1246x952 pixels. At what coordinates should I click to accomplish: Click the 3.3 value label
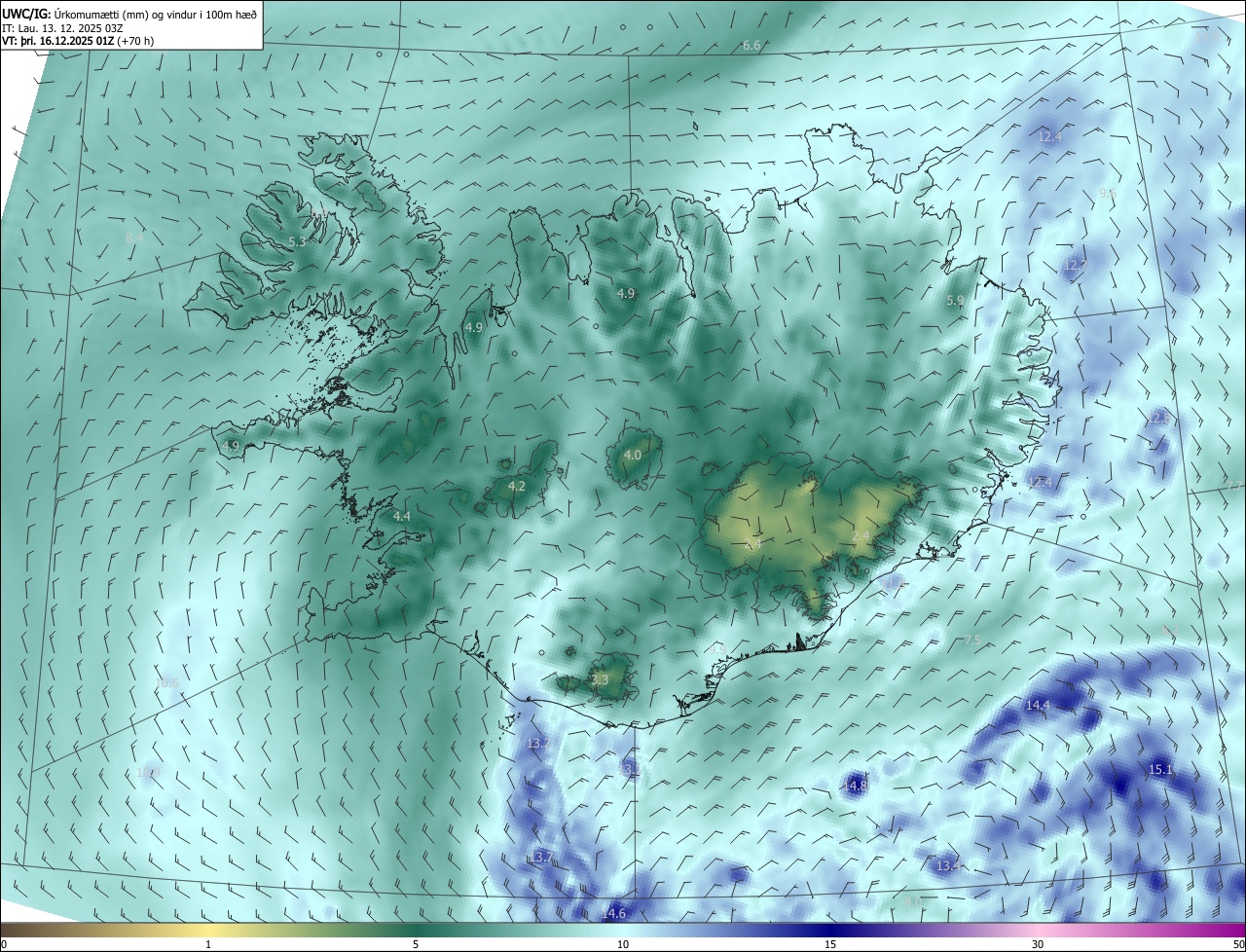click(600, 679)
